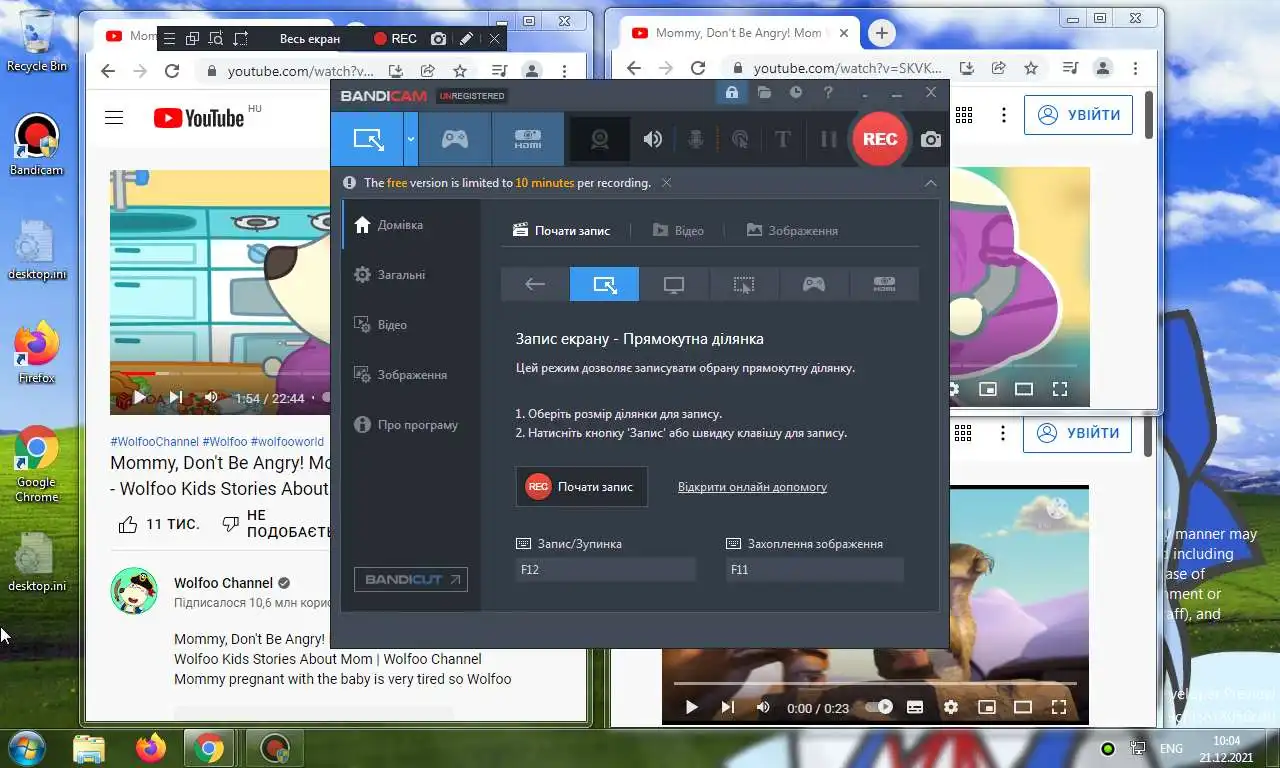Toggle subtitles on the 0:23 video player

point(914,707)
